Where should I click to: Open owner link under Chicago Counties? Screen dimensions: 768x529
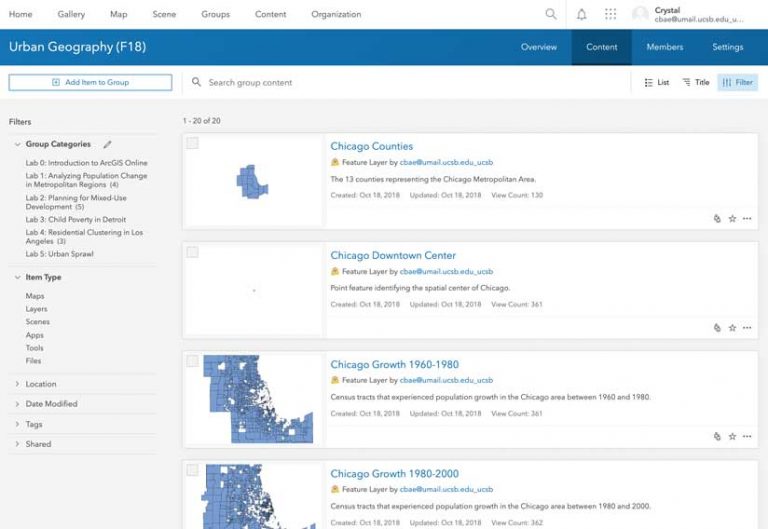point(446,162)
